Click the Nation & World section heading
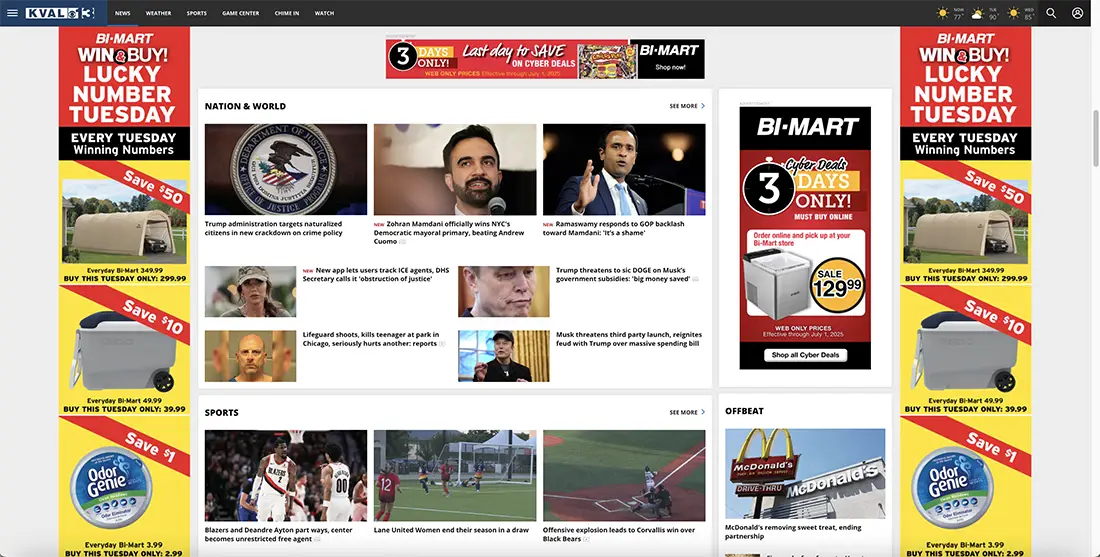This screenshot has width=1100, height=557. pos(246,106)
